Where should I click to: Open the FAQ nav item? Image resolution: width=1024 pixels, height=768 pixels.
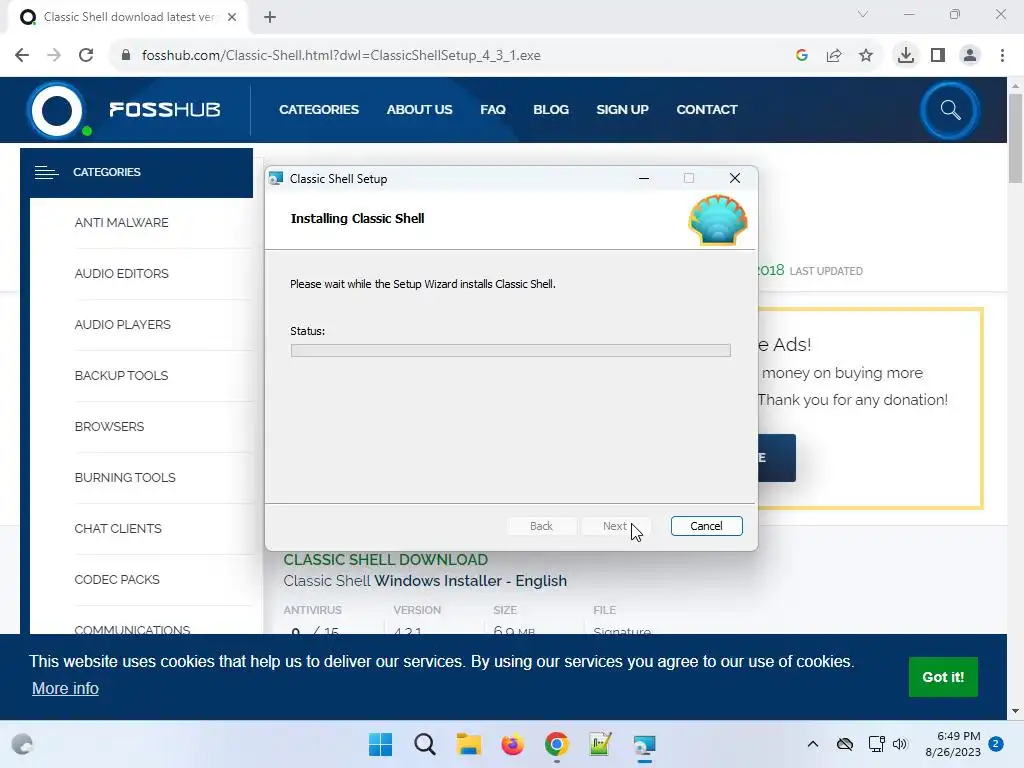pyautogui.click(x=492, y=110)
